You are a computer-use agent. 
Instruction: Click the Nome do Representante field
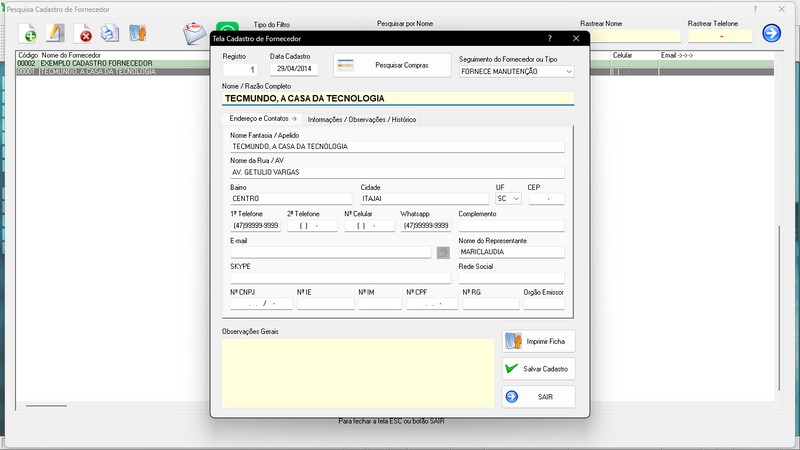(x=511, y=252)
